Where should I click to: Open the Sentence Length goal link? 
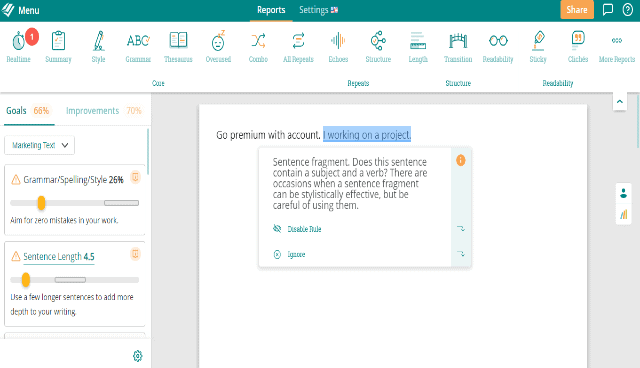(59, 257)
